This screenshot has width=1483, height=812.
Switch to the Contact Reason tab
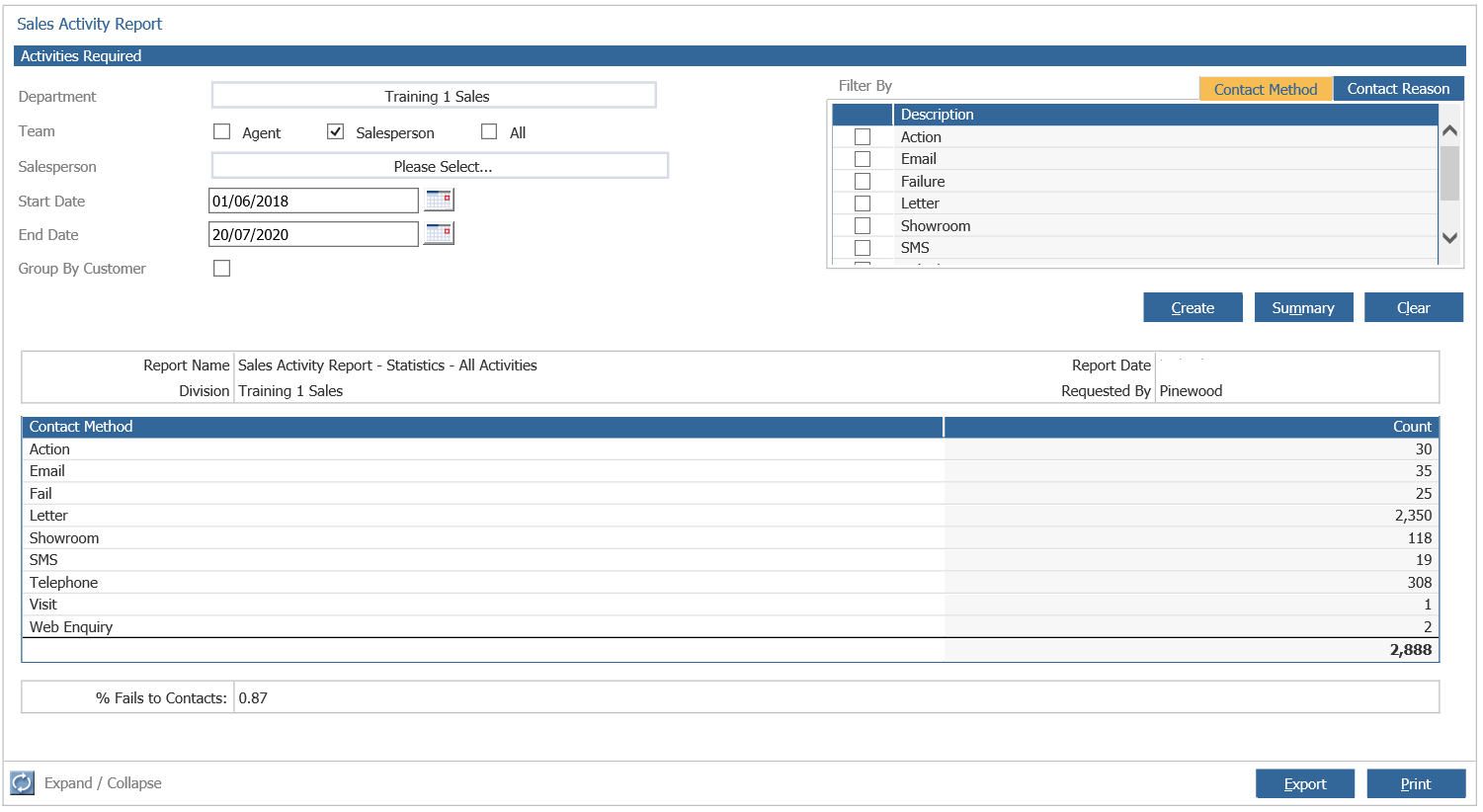[x=1398, y=89]
